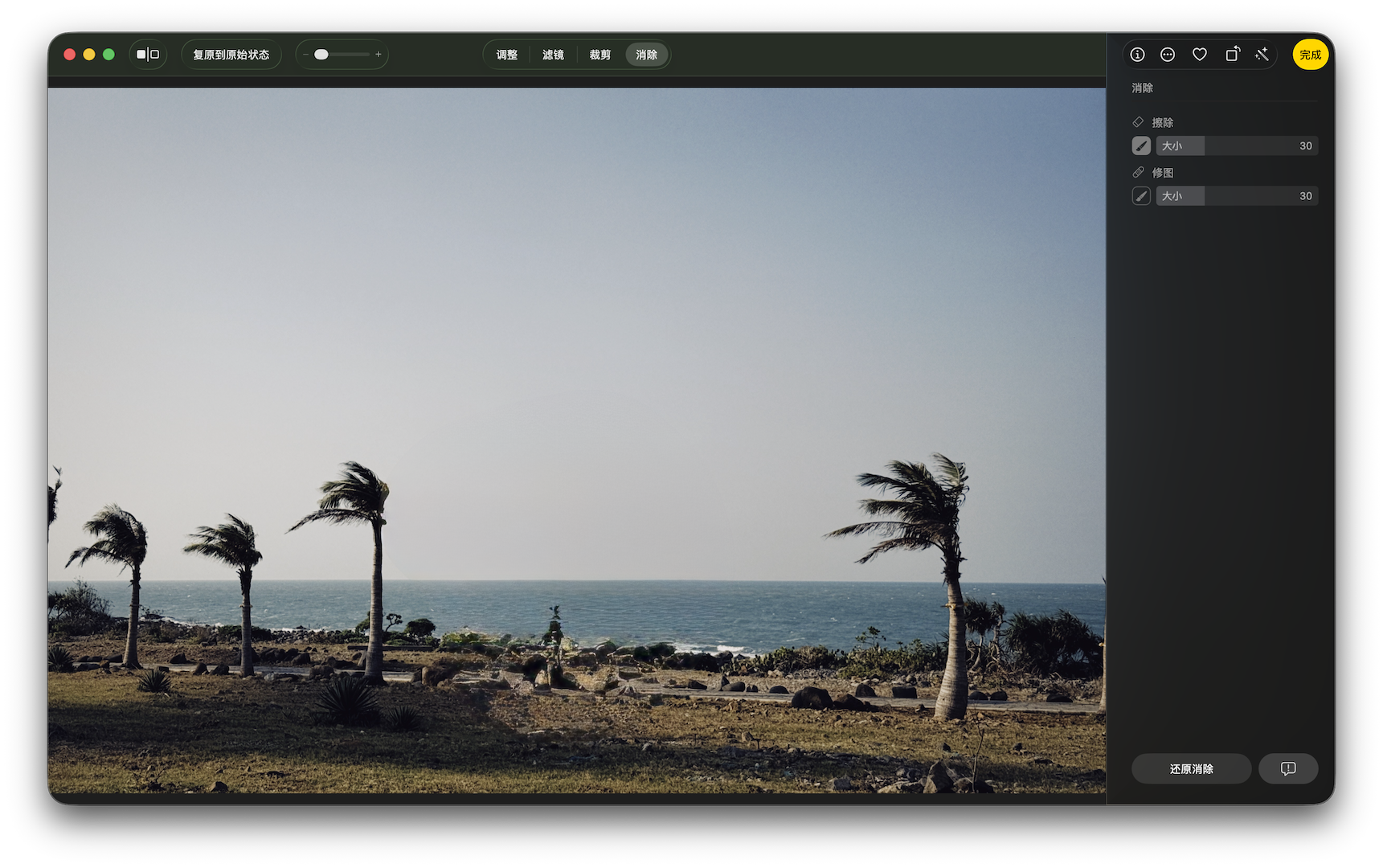The width and height of the screenshot is (1383, 868).
Task: Open the 裁剪 tab
Action: pos(599,55)
